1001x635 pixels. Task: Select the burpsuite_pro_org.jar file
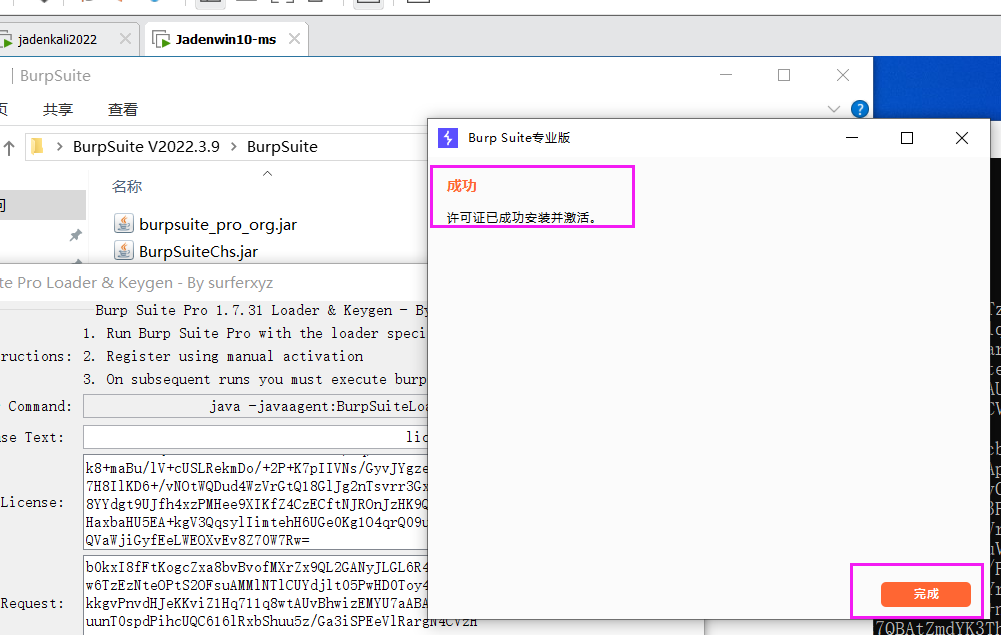pyautogui.click(x=218, y=225)
